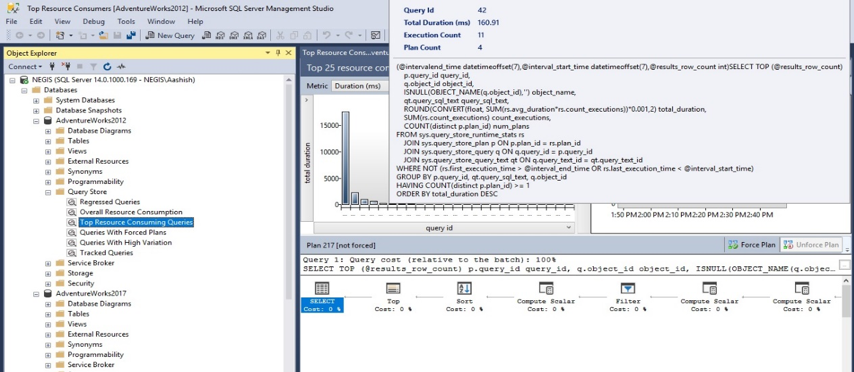854x372 pixels.
Task: Open Tracked Queries report
Action: point(106,253)
